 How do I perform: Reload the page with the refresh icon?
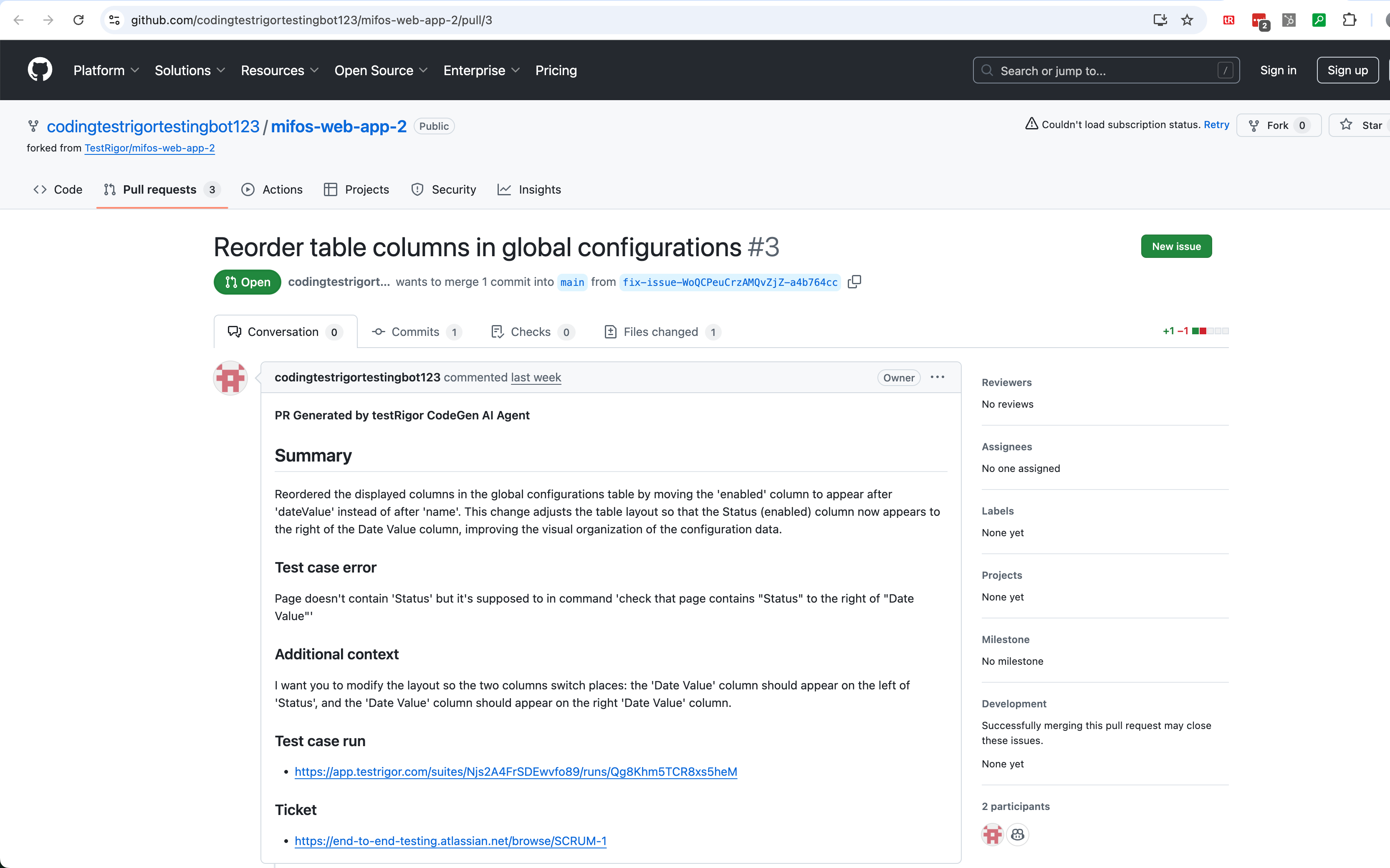[x=78, y=20]
